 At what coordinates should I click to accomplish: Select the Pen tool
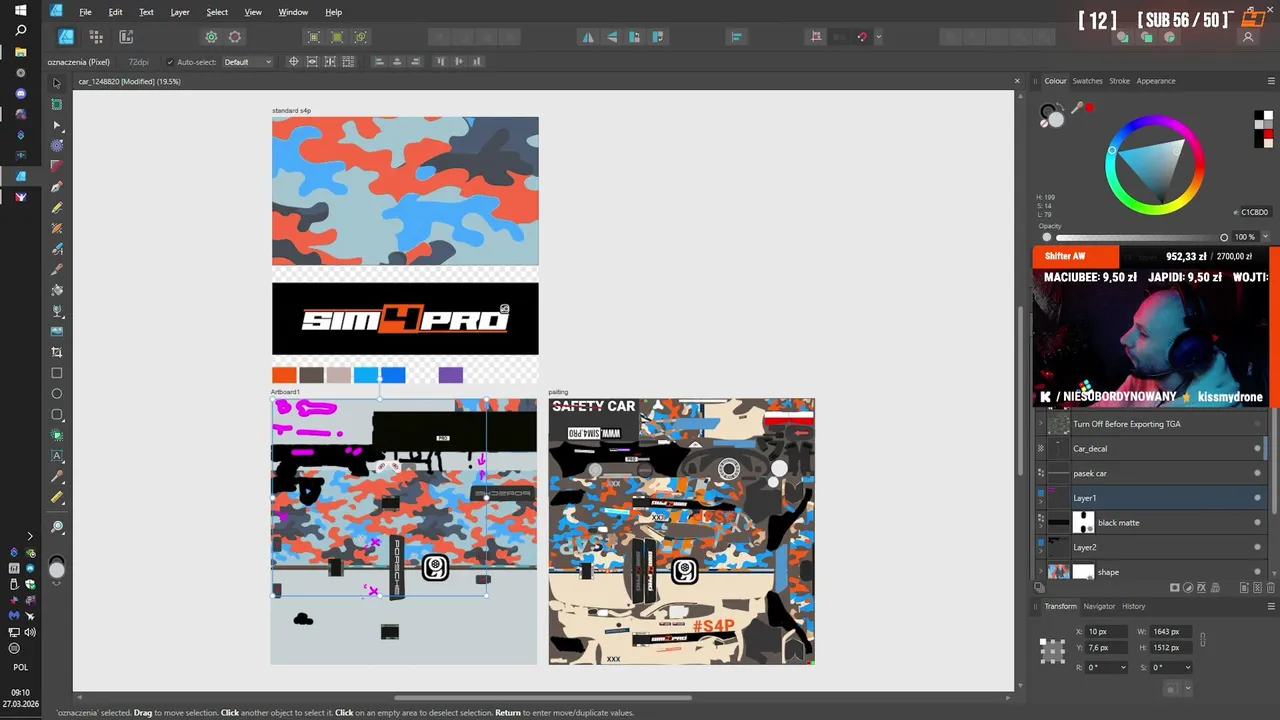click(57, 187)
